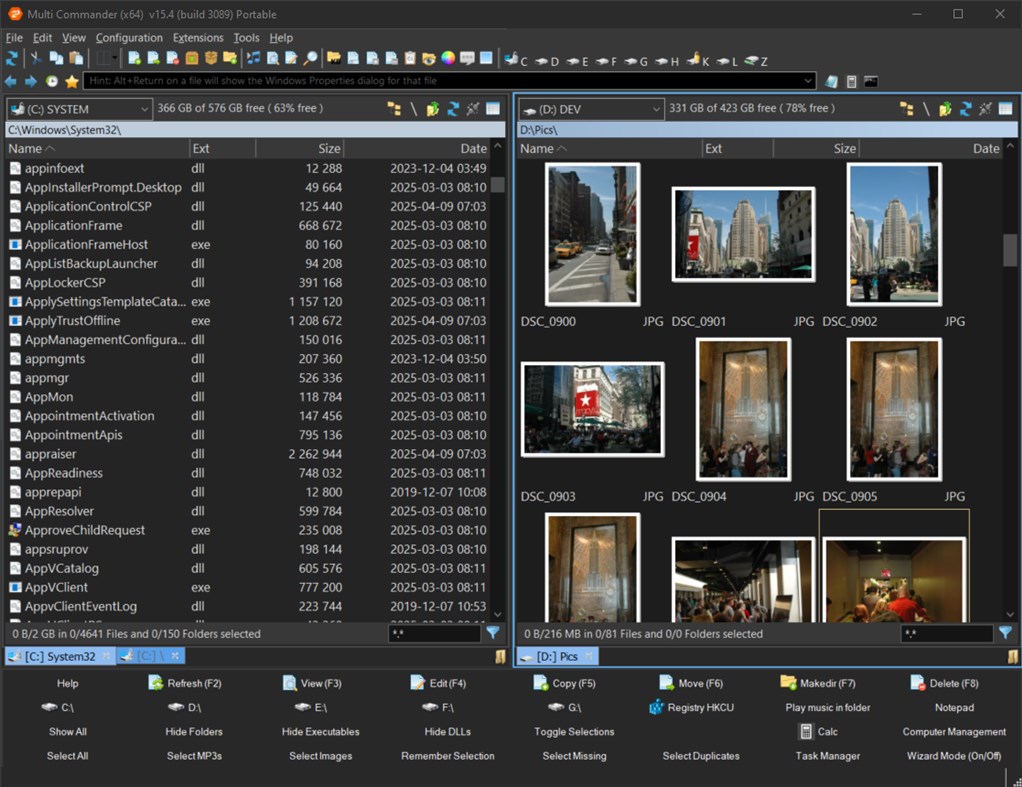Click the Task Manager button

827,756
